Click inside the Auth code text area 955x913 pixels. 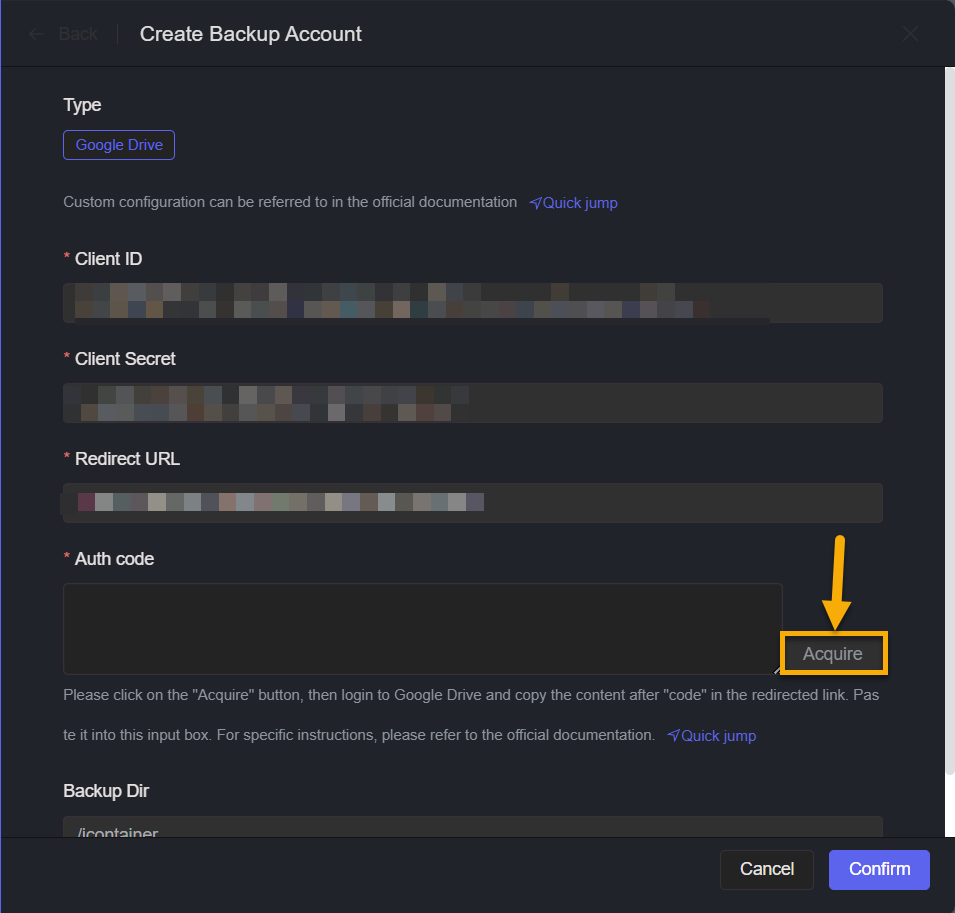(x=423, y=629)
